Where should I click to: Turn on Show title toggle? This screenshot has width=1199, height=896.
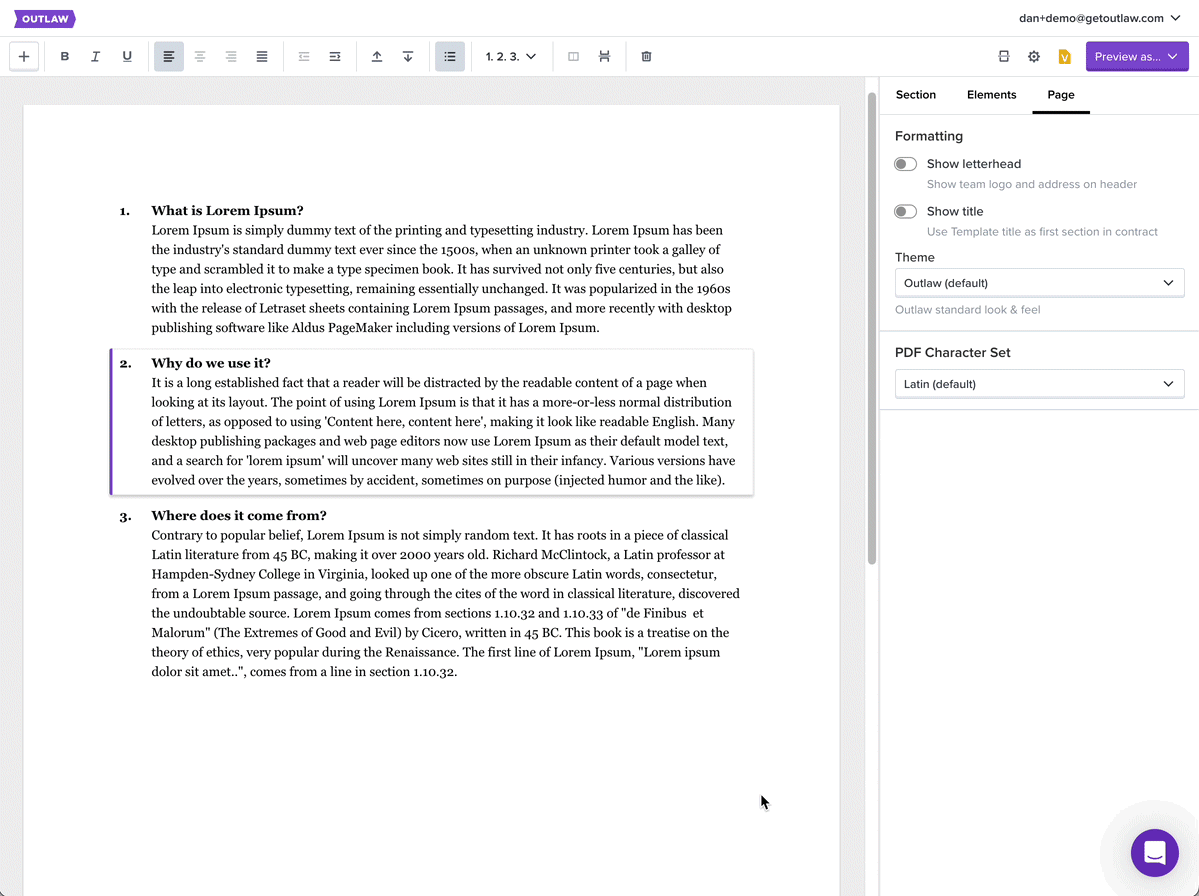click(x=905, y=212)
